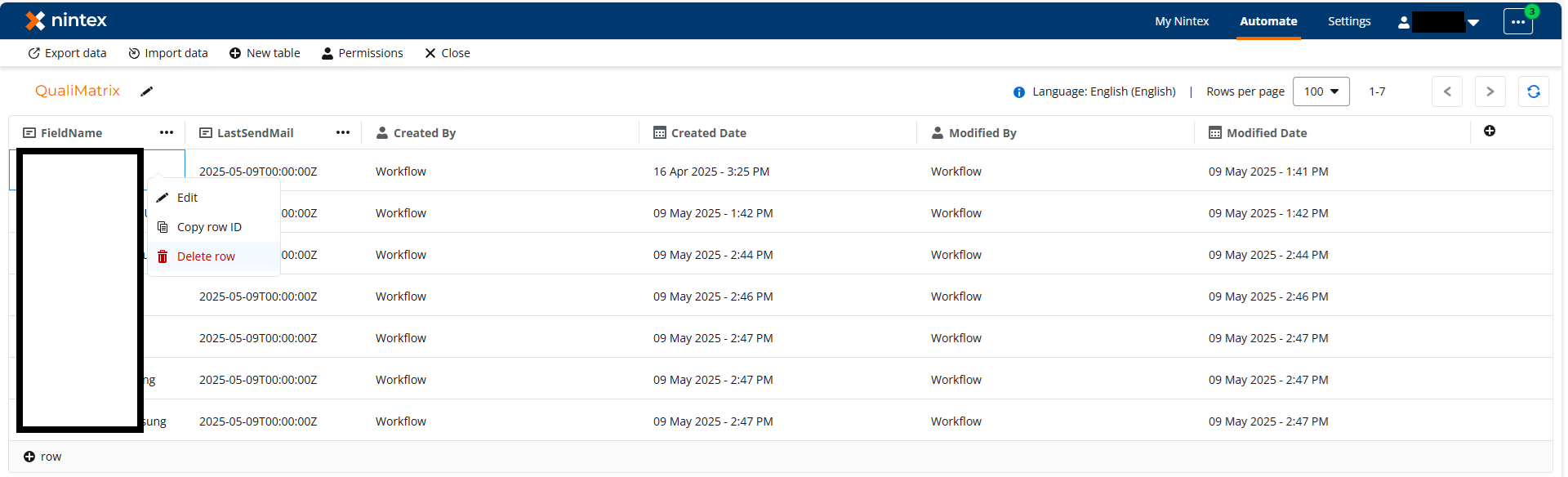Open the Settings tab
The height and width of the screenshot is (477, 1568).
[x=1348, y=21]
